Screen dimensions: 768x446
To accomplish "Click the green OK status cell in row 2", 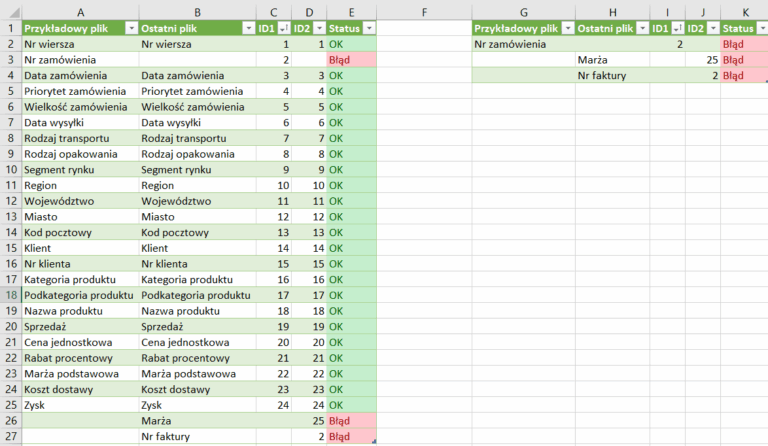I will click(x=351, y=44).
